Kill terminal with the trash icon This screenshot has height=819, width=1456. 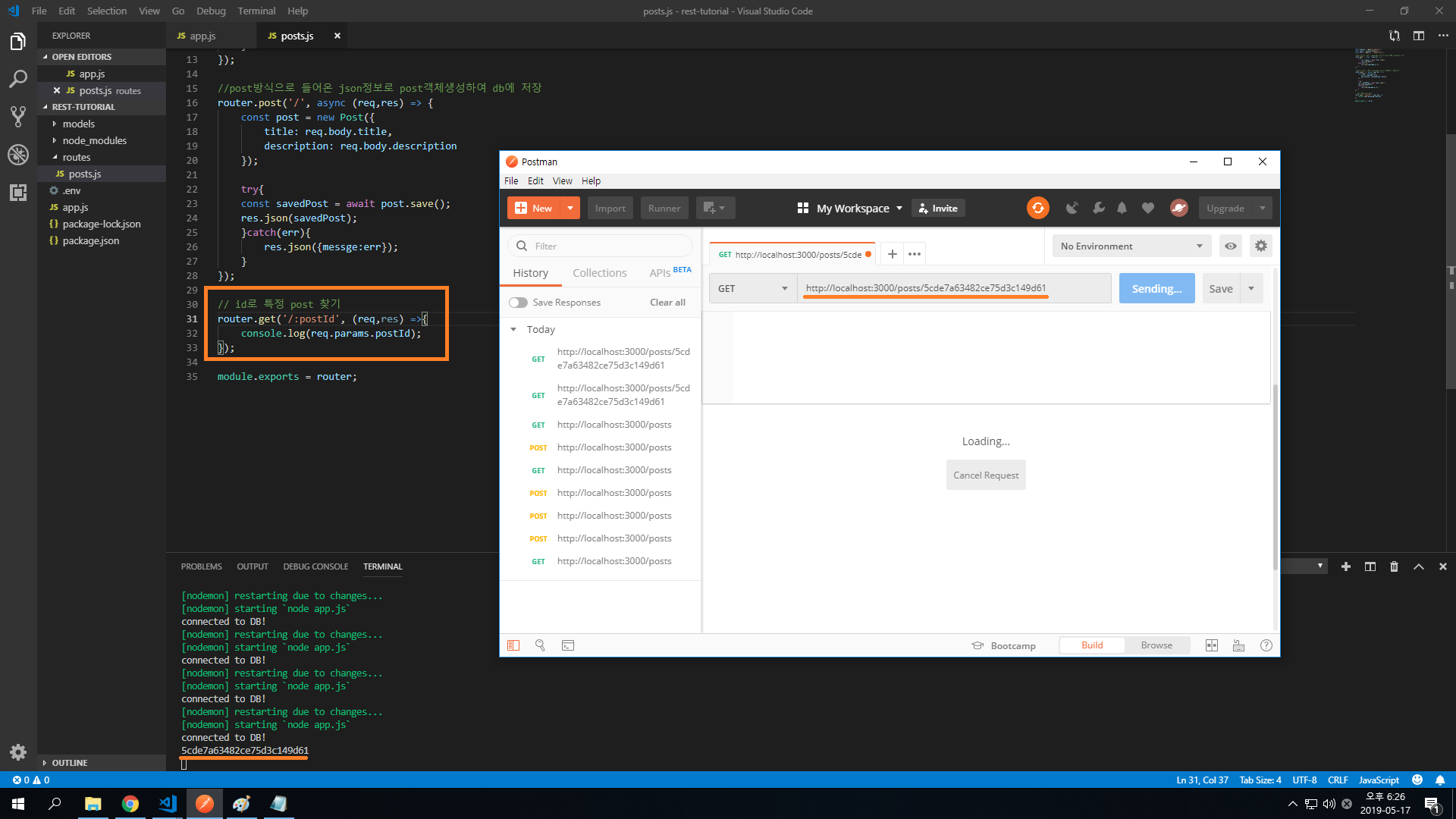click(x=1394, y=566)
